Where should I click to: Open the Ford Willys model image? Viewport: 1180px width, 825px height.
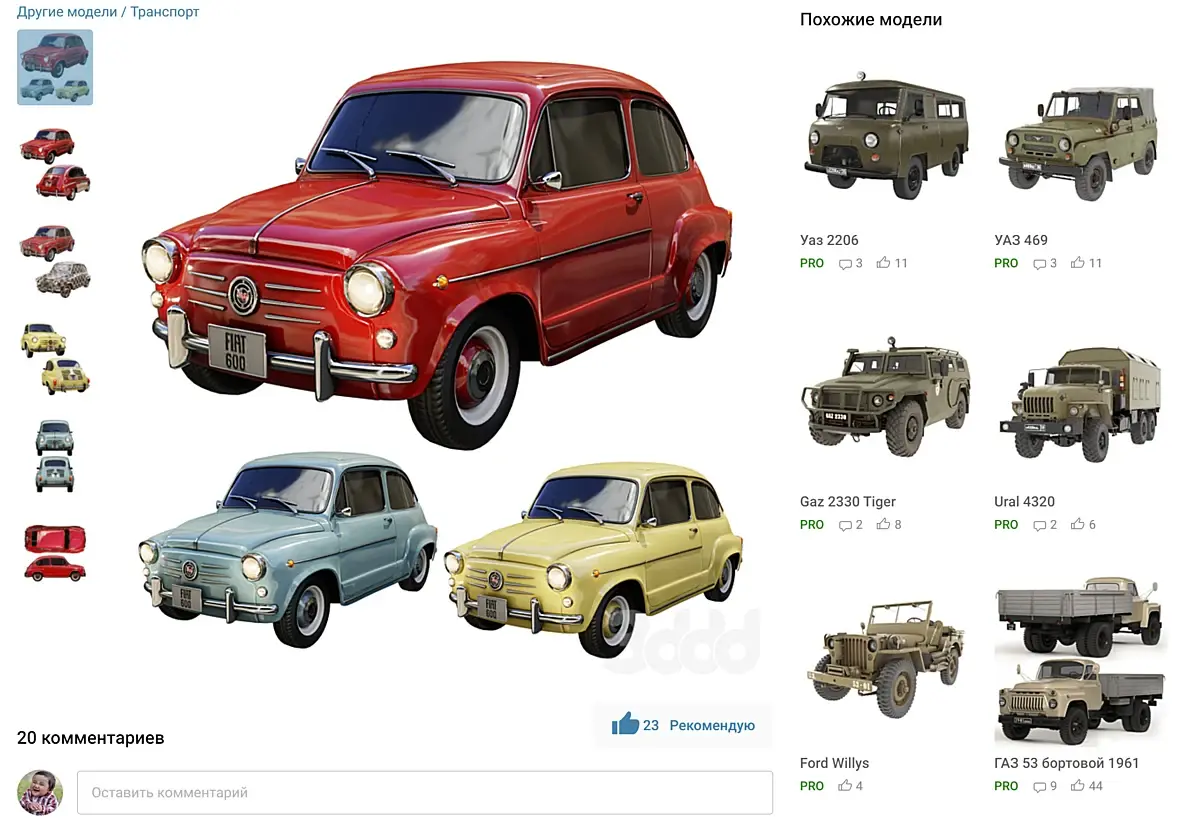point(885,660)
